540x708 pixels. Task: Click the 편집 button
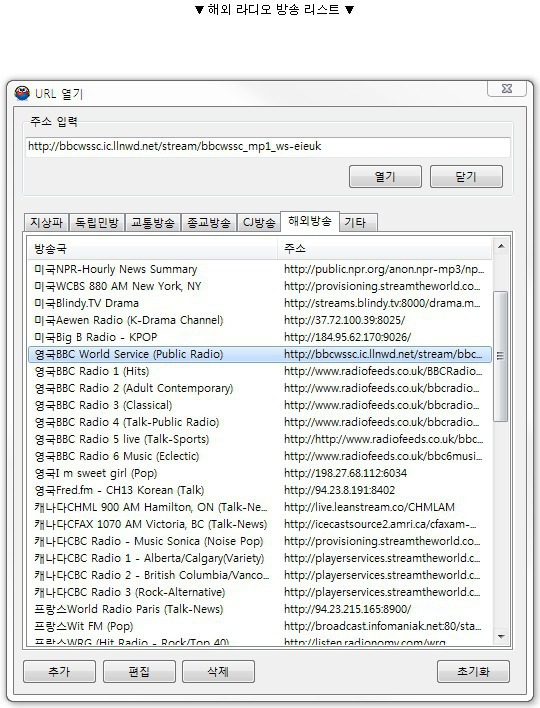coord(139,672)
